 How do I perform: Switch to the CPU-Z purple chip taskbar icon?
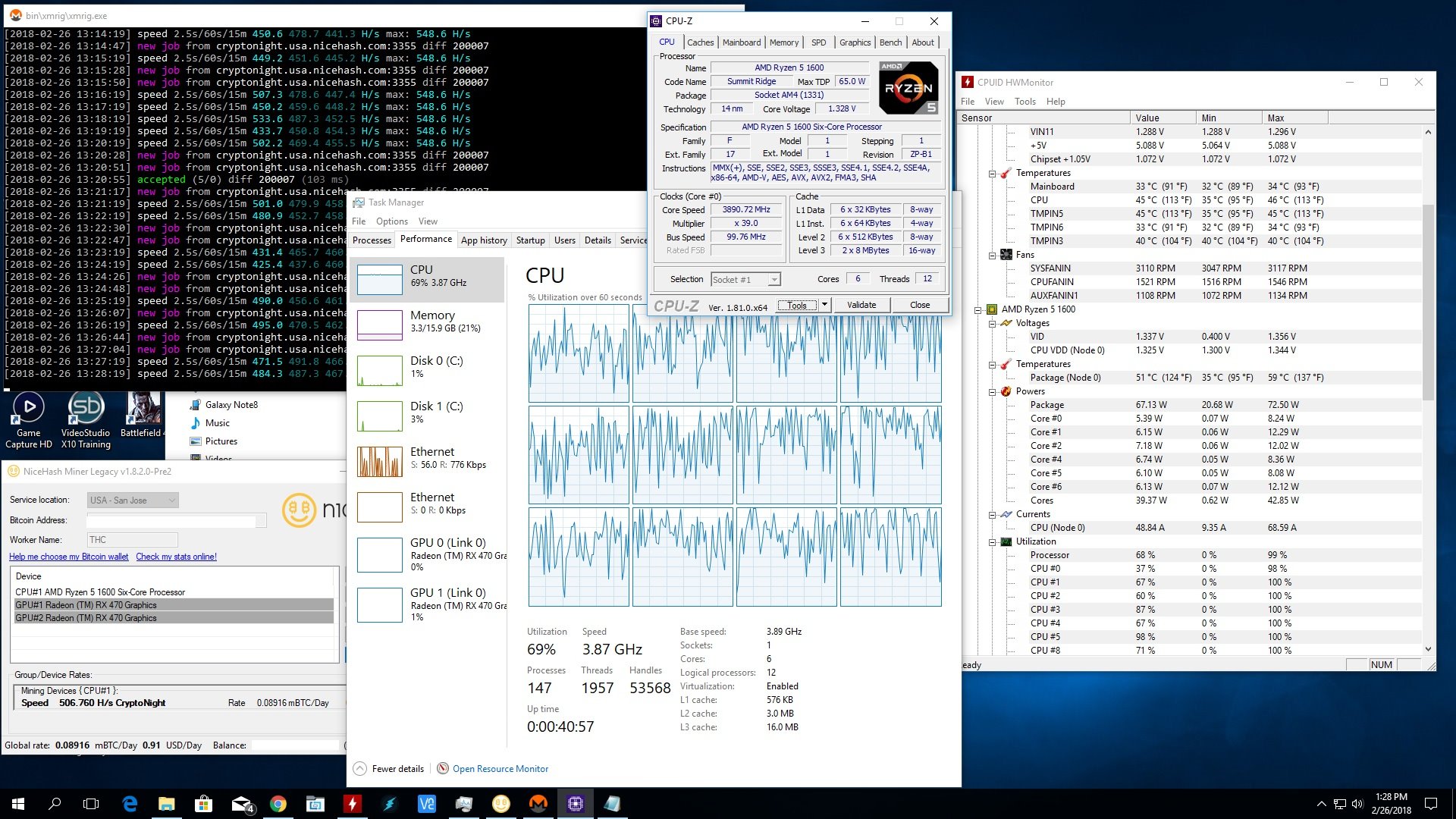click(576, 804)
